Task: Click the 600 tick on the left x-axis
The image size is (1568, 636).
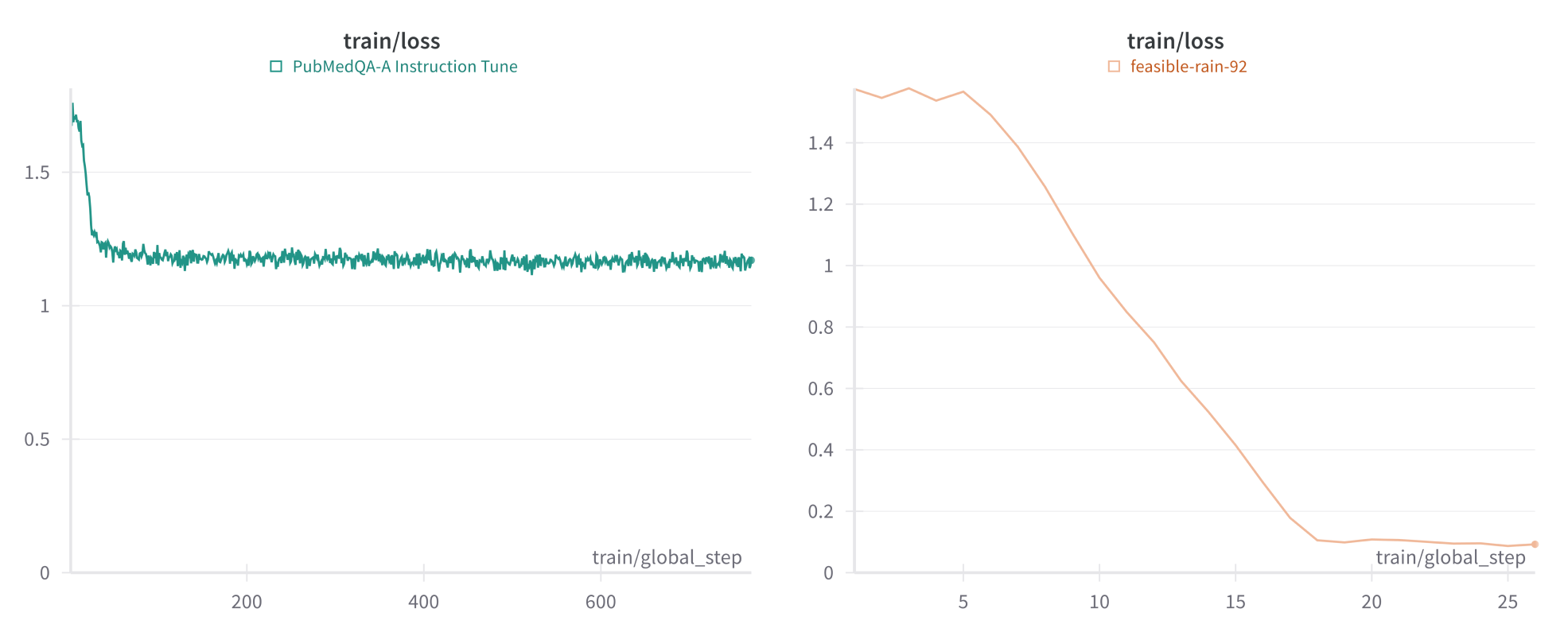Action: point(601,602)
